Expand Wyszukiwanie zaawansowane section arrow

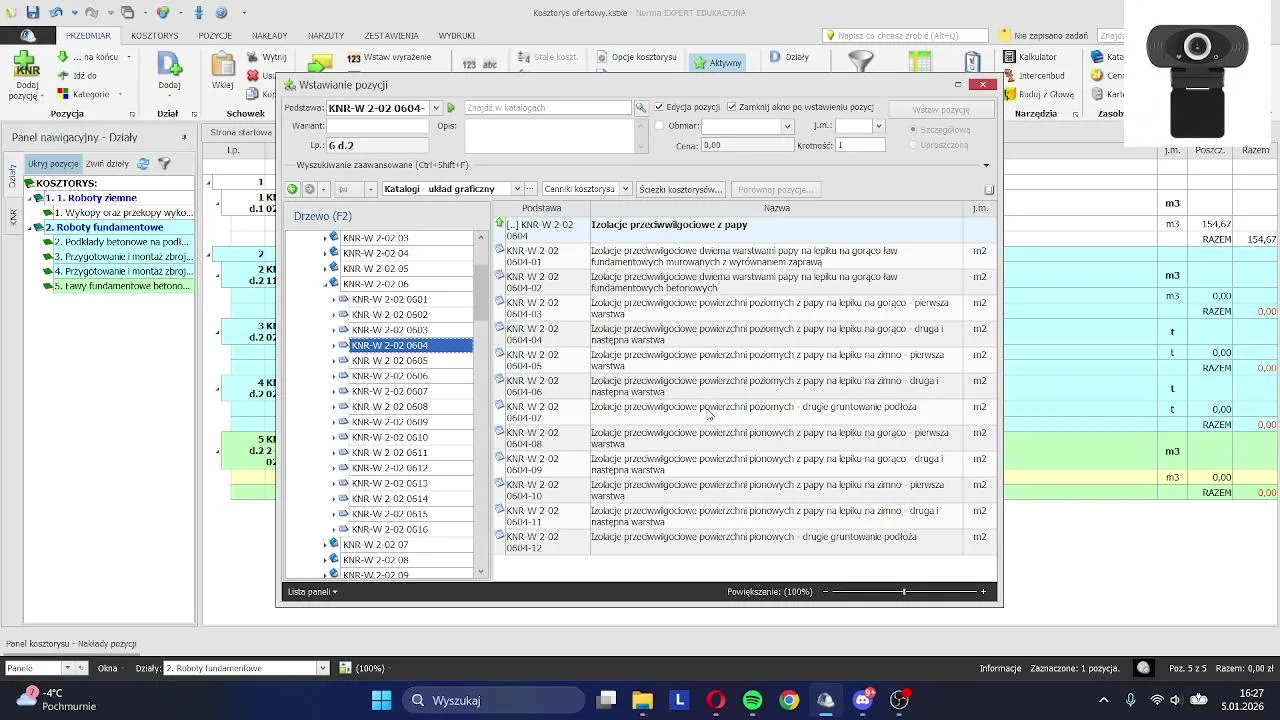pos(986,165)
